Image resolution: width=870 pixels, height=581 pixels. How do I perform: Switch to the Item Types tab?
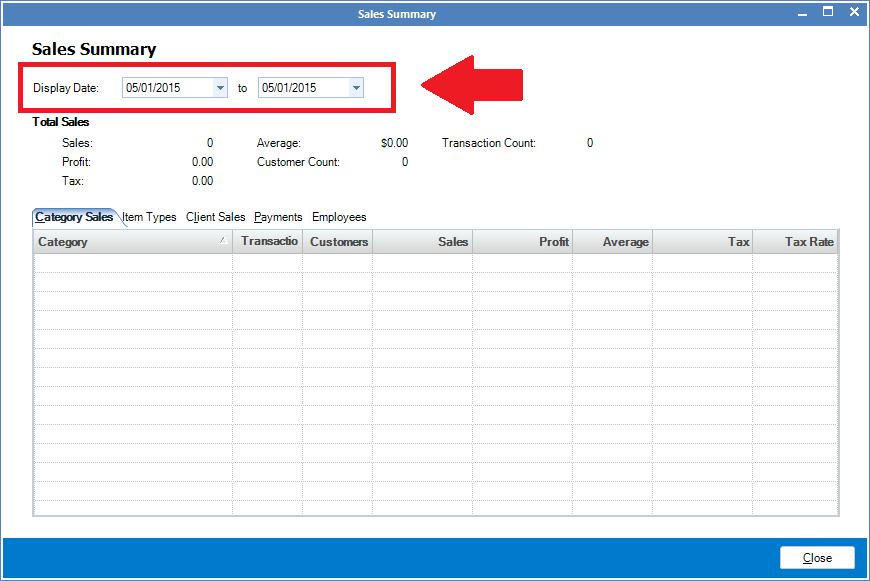pyautogui.click(x=149, y=217)
